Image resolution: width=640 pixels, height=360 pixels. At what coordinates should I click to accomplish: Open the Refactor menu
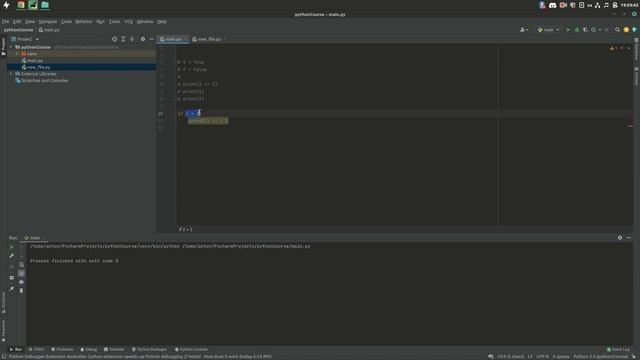[x=84, y=22]
